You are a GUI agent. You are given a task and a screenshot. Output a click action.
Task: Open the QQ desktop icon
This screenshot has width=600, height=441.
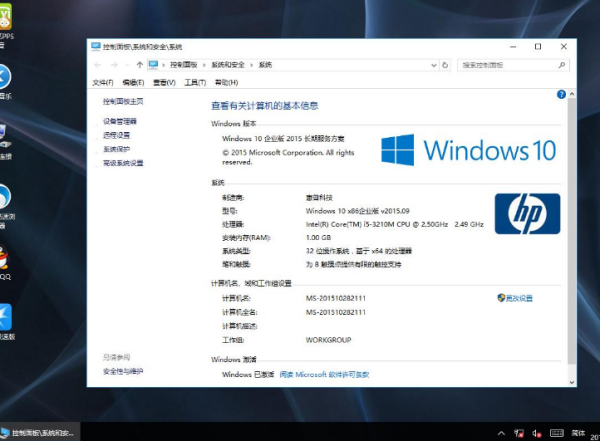click(4, 262)
